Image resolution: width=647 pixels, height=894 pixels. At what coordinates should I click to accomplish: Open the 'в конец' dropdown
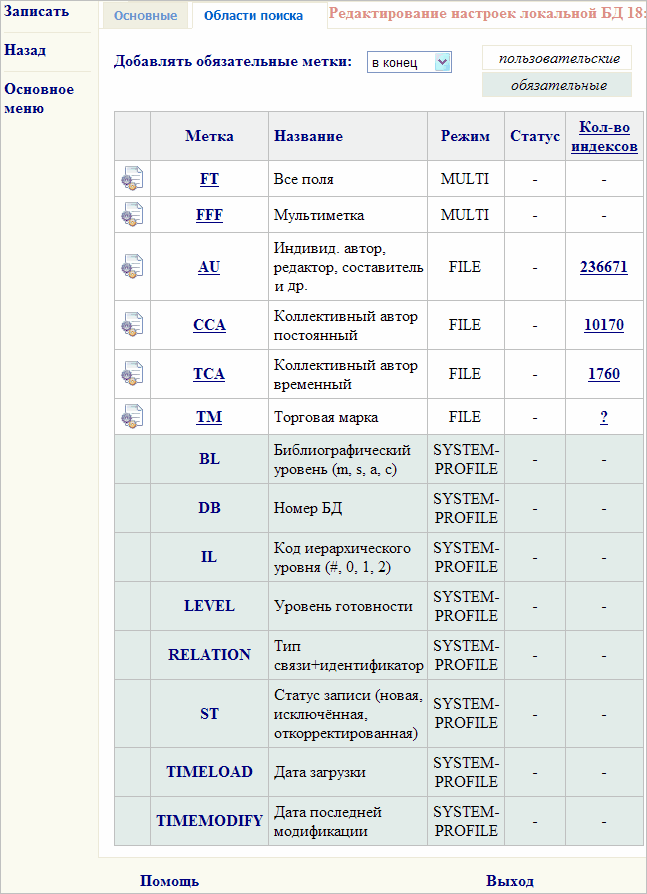click(409, 62)
